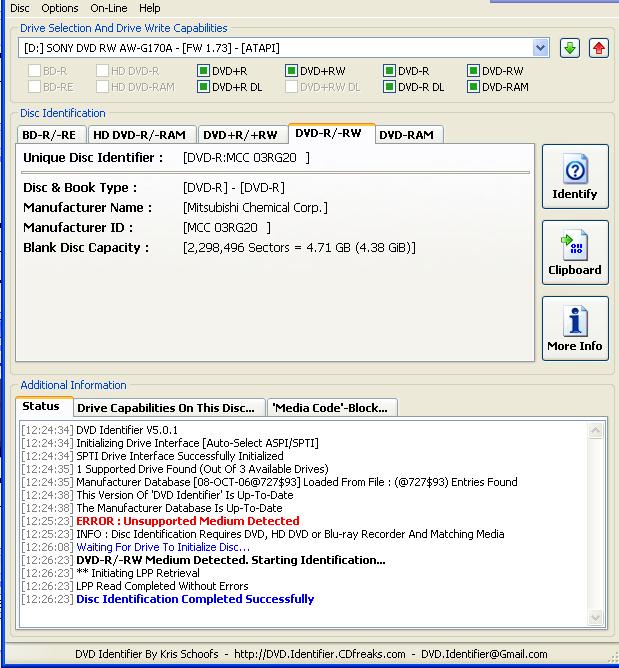The height and width of the screenshot is (668, 619).
Task: Click the Unique Disc Identifier value
Action: coord(246,158)
